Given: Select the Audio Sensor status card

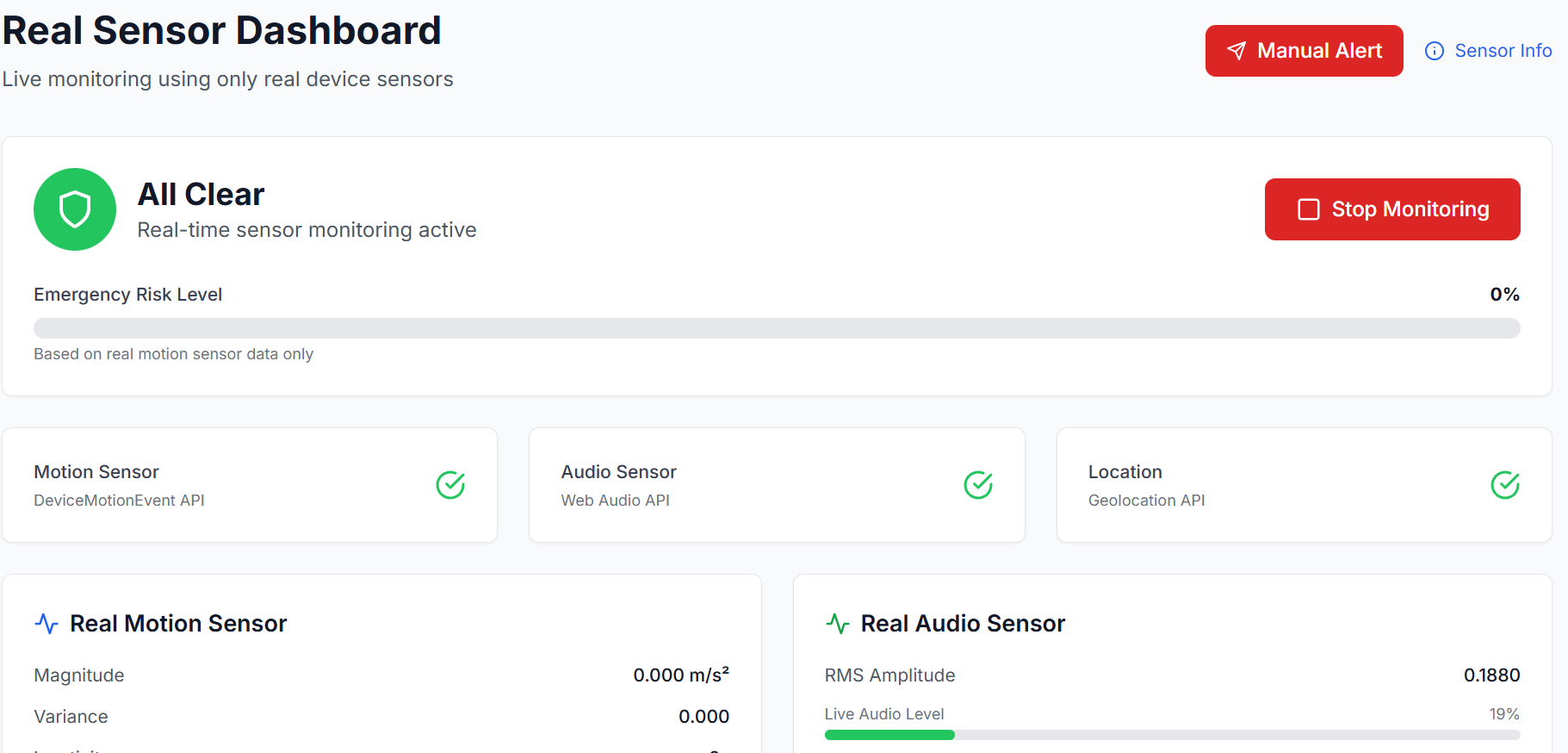Looking at the screenshot, I should pyautogui.click(x=776, y=485).
